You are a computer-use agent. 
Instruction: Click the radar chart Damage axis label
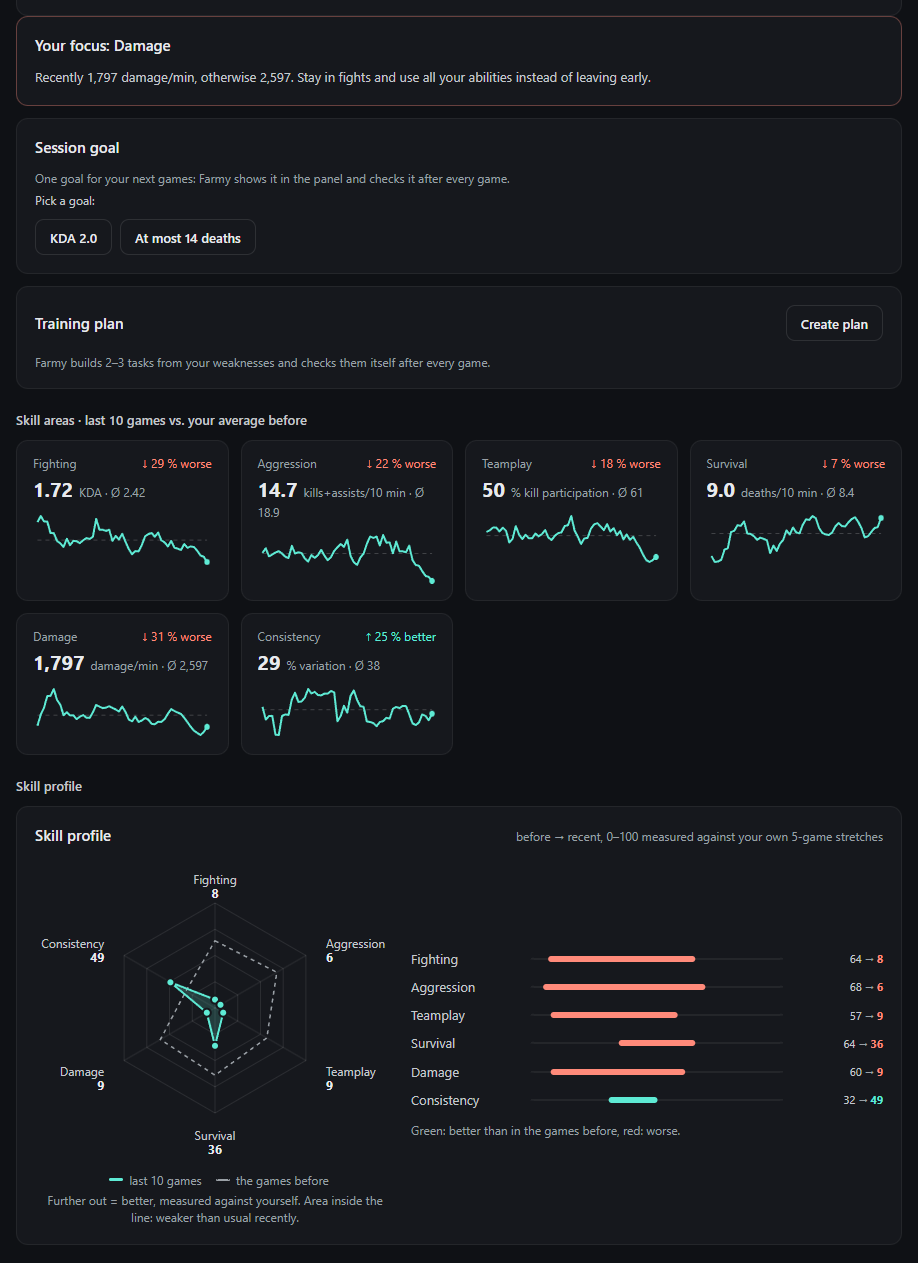(82, 1072)
